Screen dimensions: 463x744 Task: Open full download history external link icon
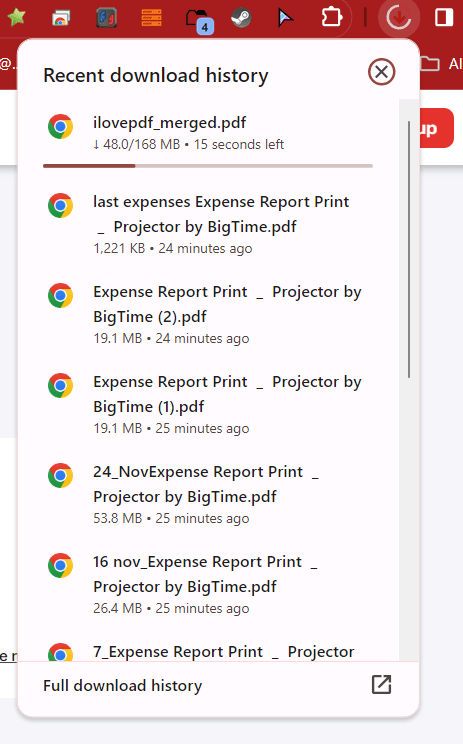tap(381, 684)
